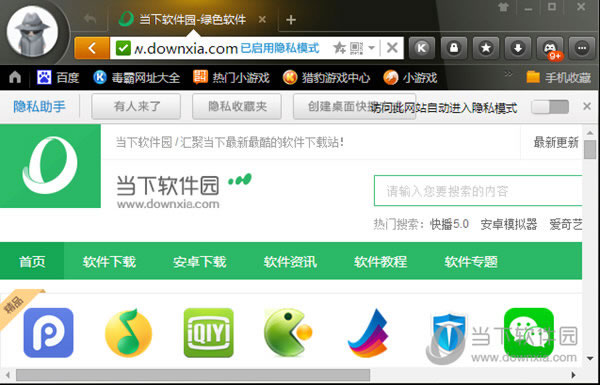Open favorites star toolbar button

(x=486, y=48)
